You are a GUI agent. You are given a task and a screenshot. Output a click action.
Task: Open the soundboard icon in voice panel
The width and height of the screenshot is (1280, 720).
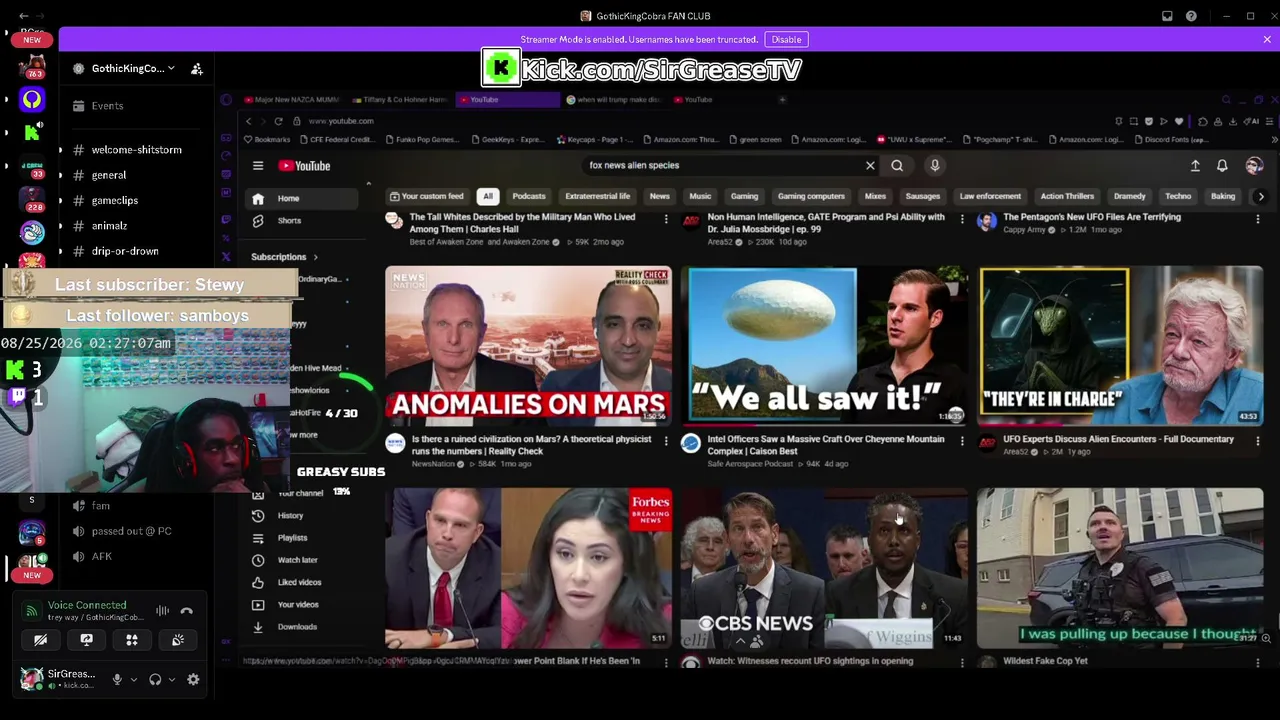(x=178, y=640)
